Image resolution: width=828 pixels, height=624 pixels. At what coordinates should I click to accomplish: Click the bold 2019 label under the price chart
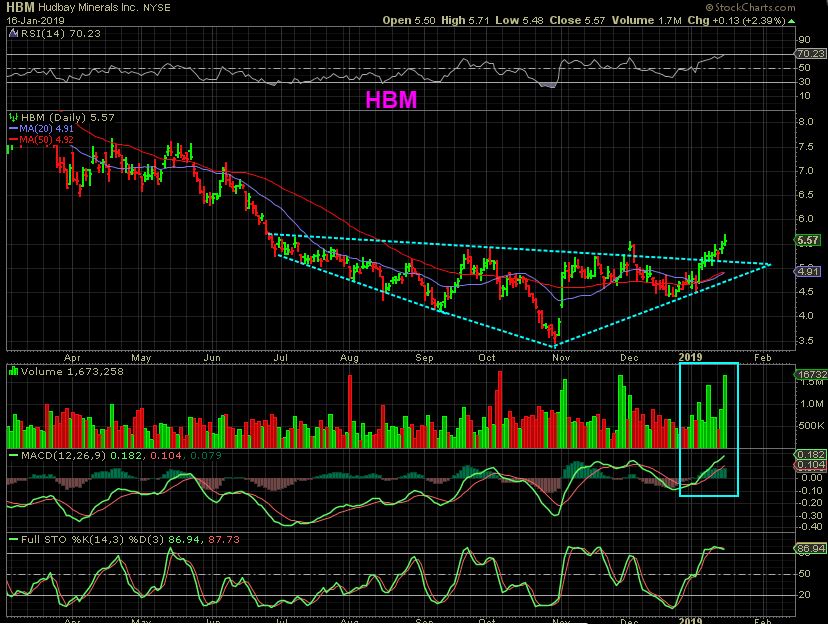click(690, 357)
